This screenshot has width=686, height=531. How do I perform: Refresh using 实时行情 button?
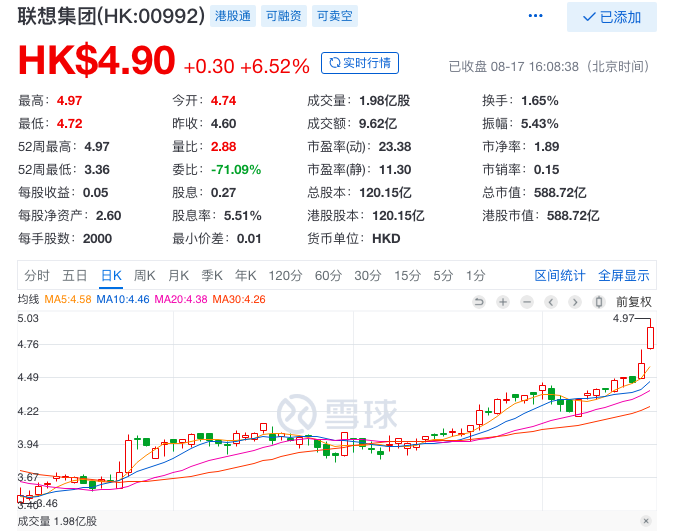[x=360, y=63]
